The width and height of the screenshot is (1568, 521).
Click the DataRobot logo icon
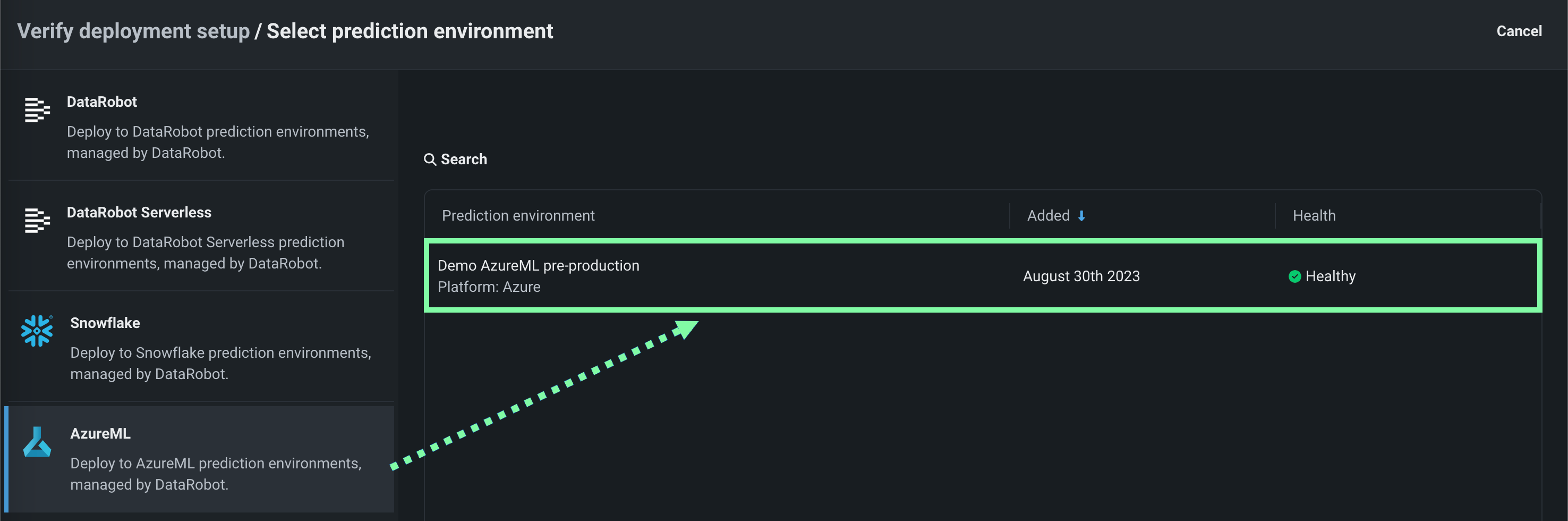37,110
